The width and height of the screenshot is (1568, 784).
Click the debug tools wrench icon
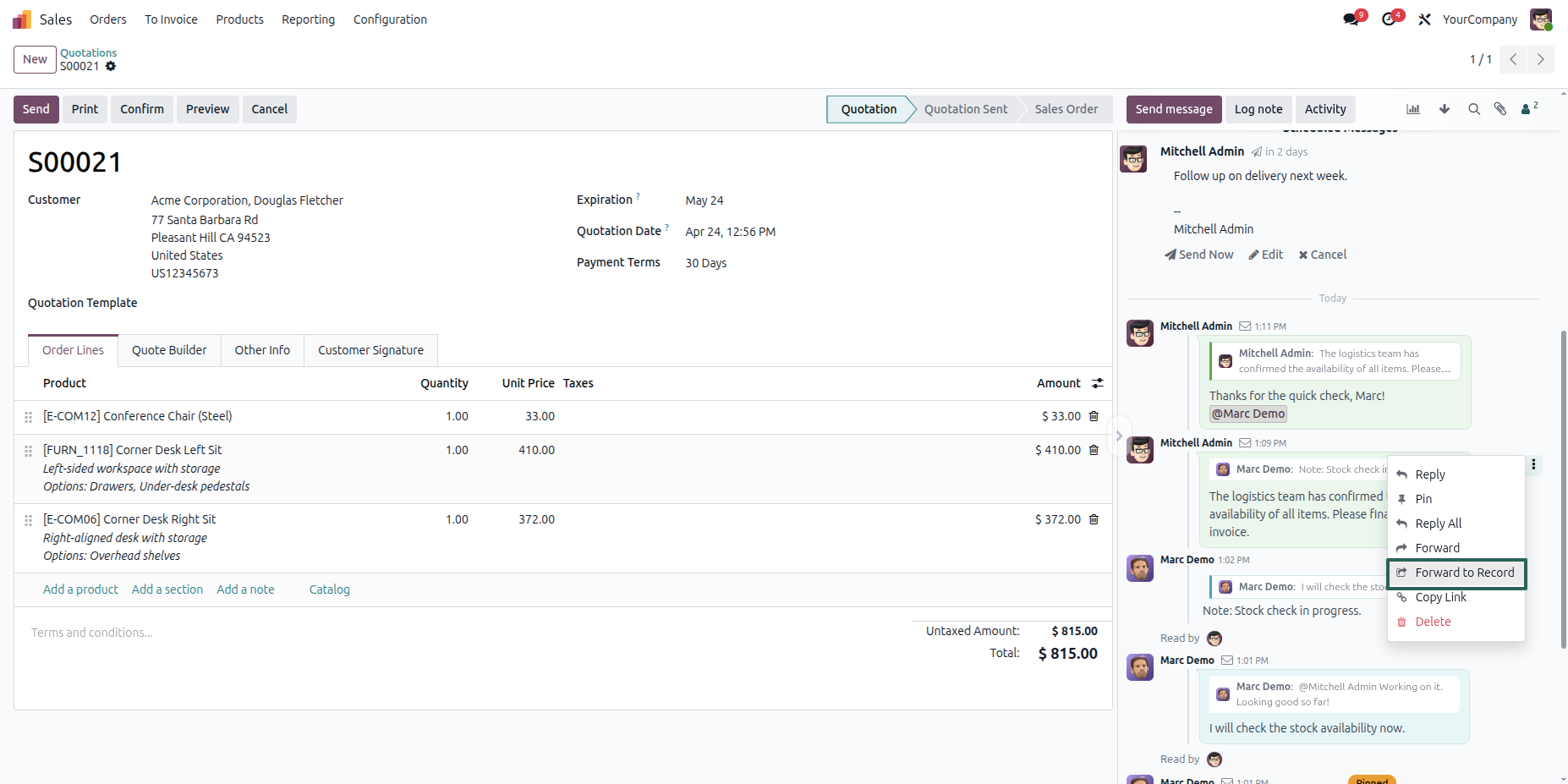pyautogui.click(x=1425, y=19)
